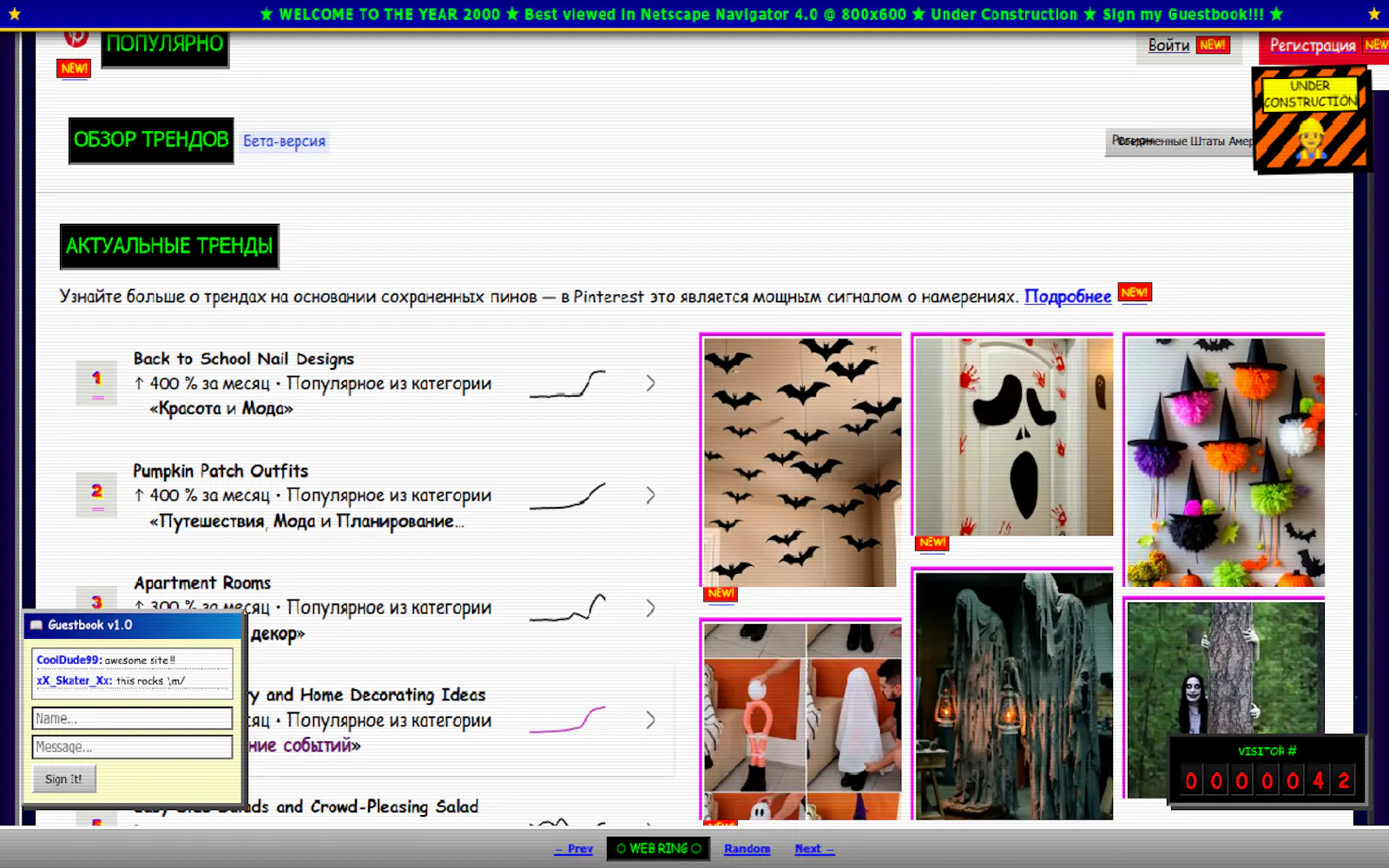Open the ОБЗОР ТРЕНДОВ heading link

coord(151,141)
